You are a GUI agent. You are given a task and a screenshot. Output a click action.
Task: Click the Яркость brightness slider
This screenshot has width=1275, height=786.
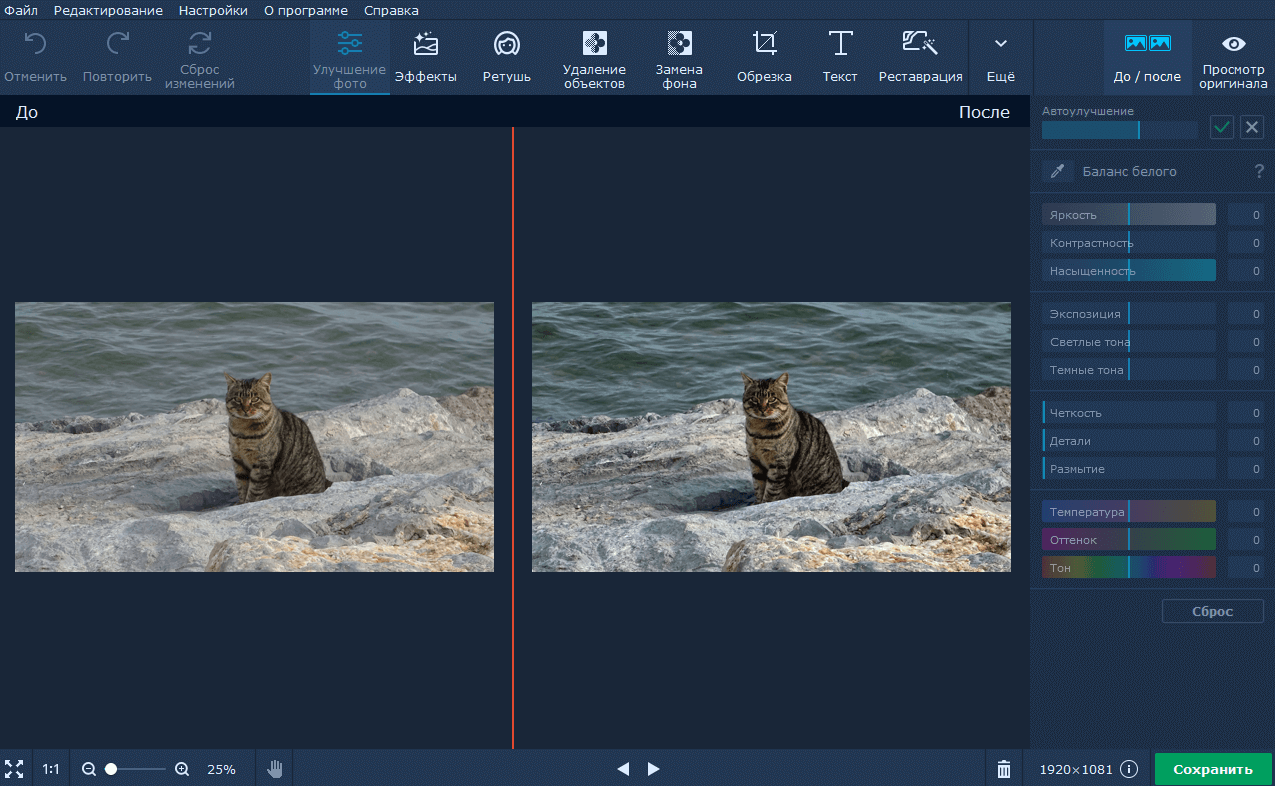pyautogui.click(x=1128, y=215)
